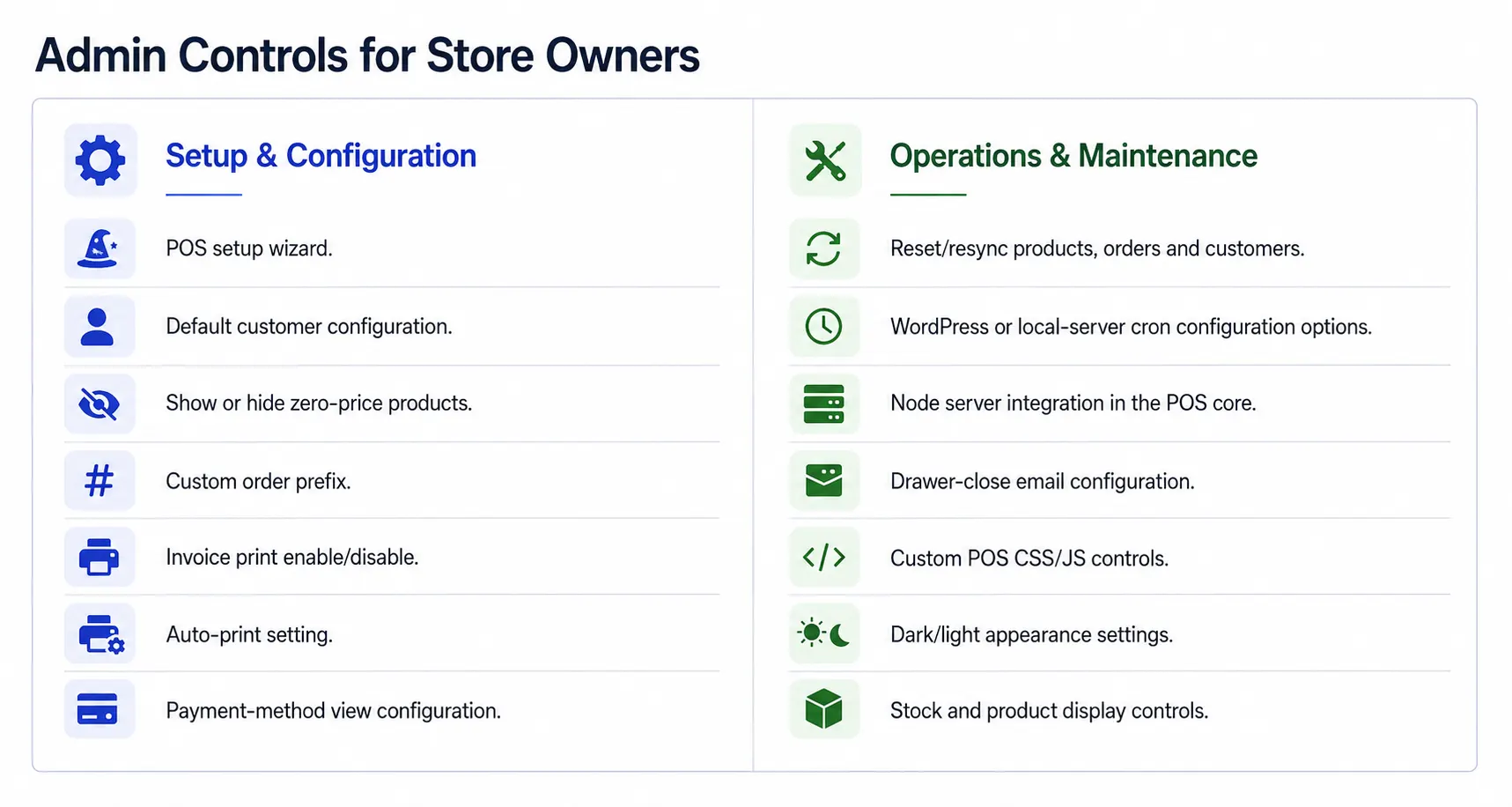
Task: Click 'Drawer-close email configuration.' text
Action: click(1042, 481)
